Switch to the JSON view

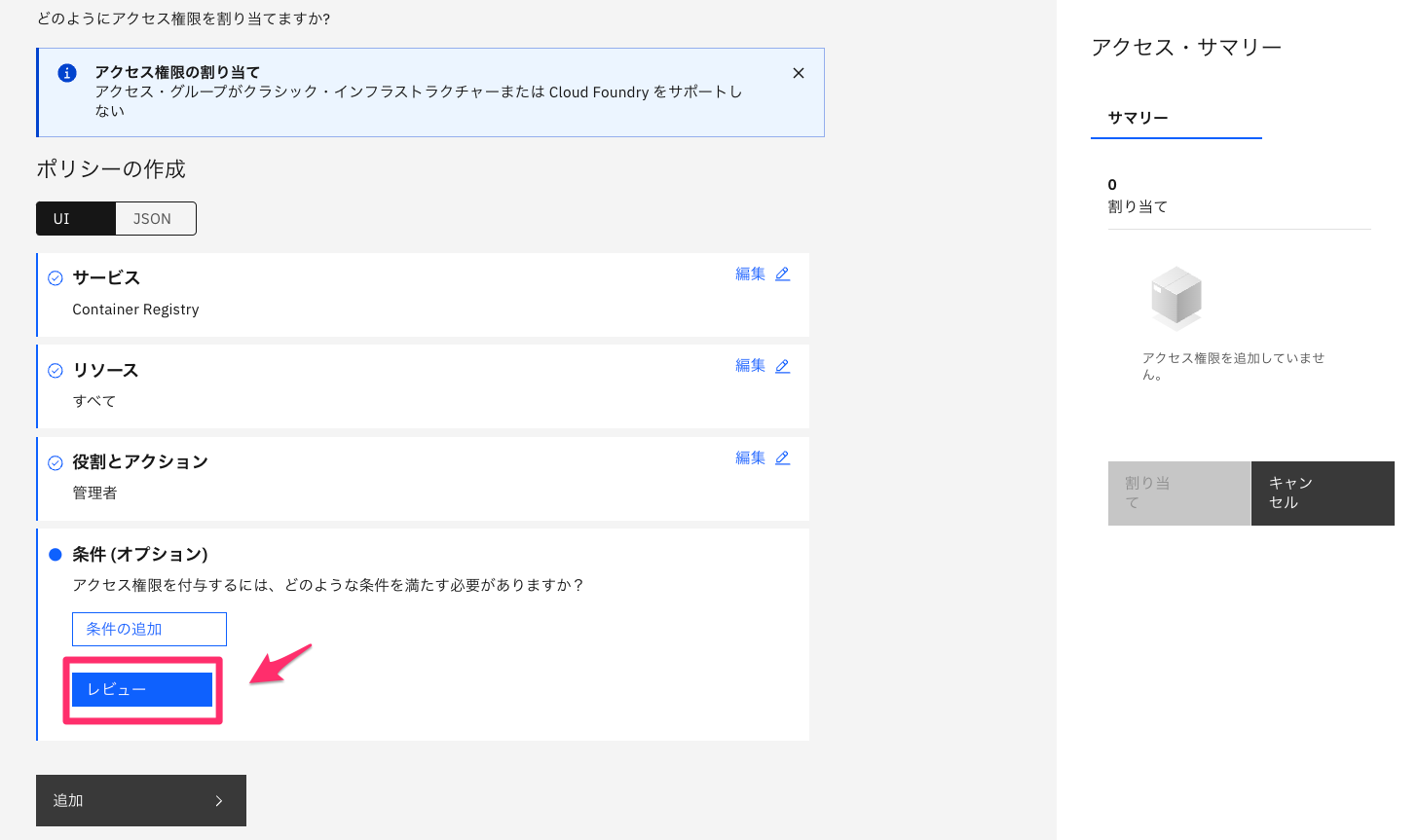(x=155, y=218)
